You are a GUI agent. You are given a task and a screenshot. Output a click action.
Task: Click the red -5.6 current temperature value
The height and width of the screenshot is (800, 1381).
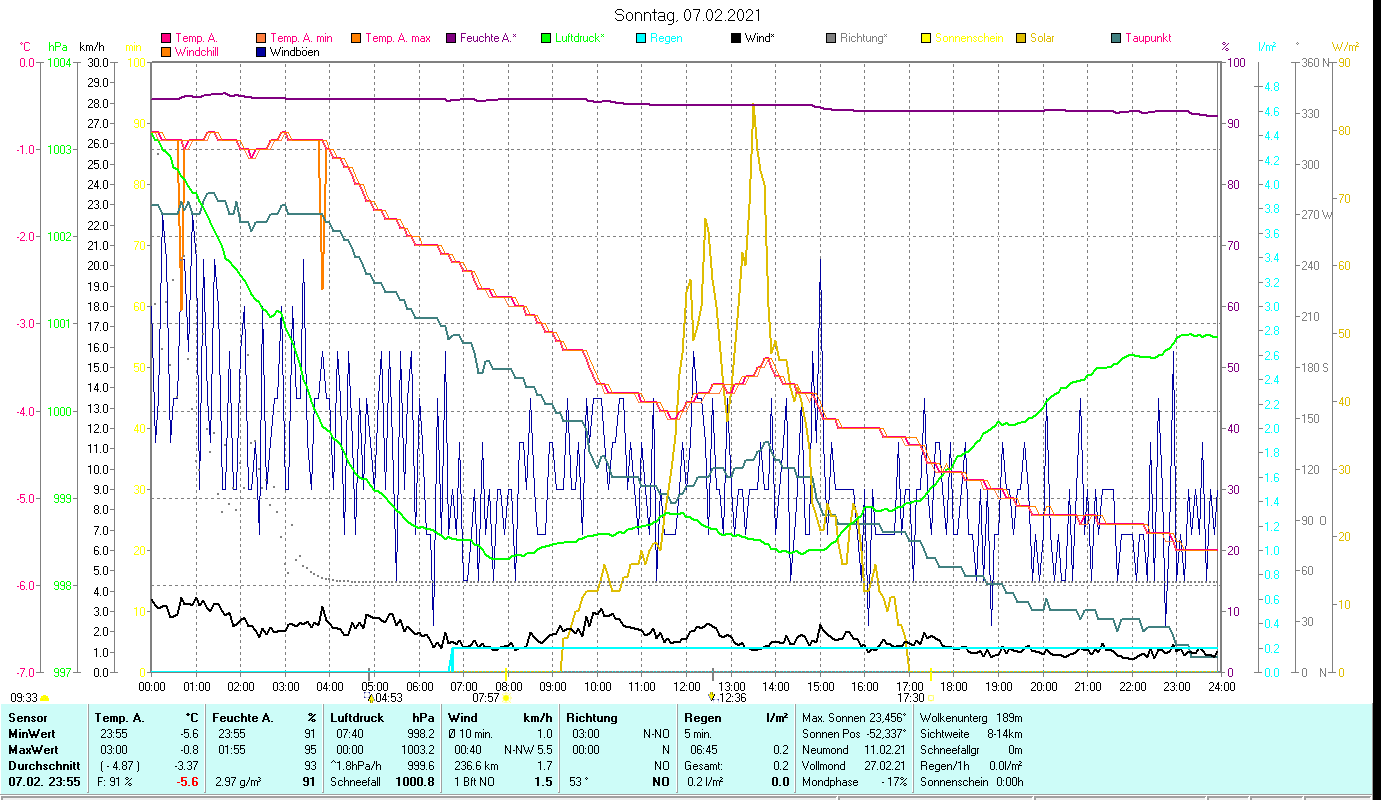click(x=187, y=782)
